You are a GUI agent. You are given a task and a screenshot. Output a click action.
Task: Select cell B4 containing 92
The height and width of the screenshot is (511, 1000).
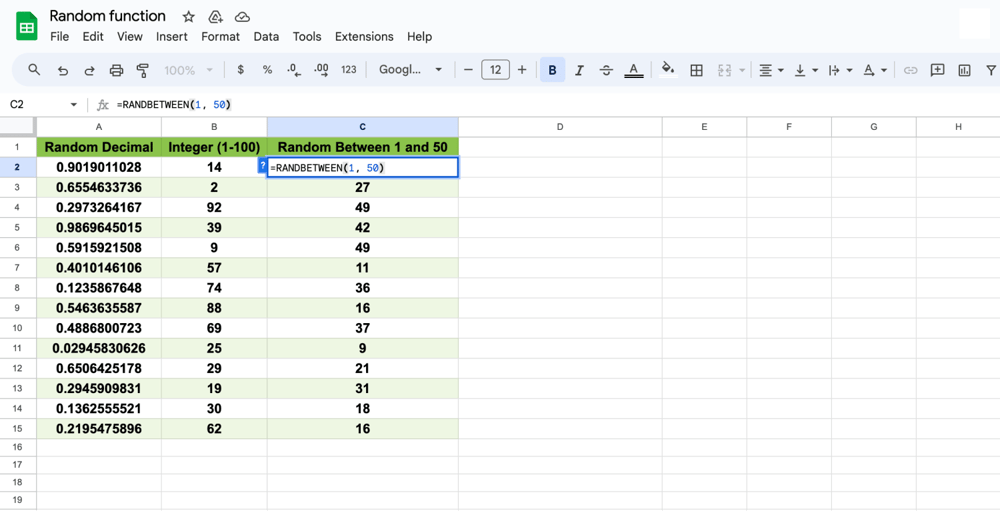[214, 208]
